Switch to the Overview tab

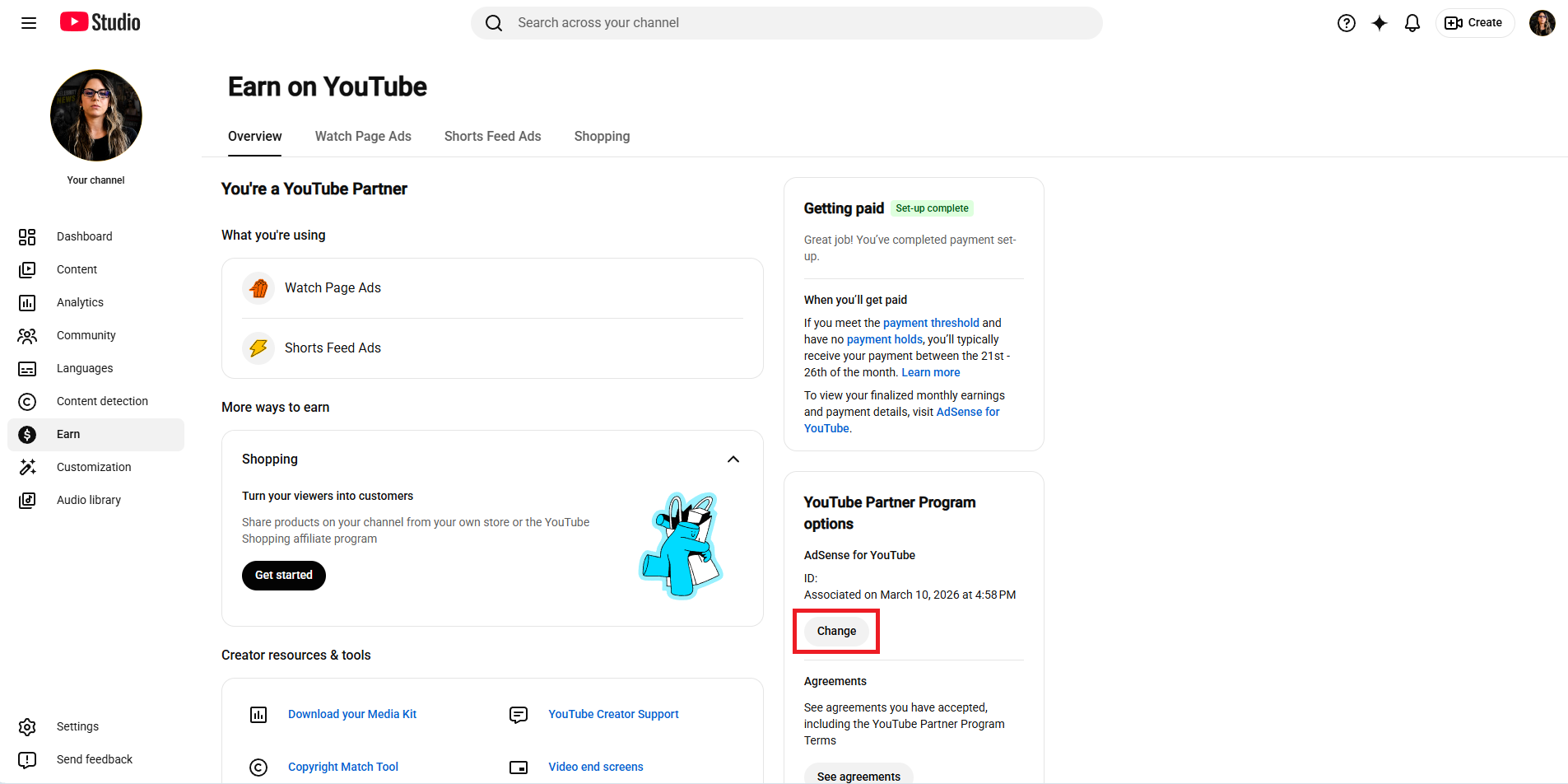(255, 137)
